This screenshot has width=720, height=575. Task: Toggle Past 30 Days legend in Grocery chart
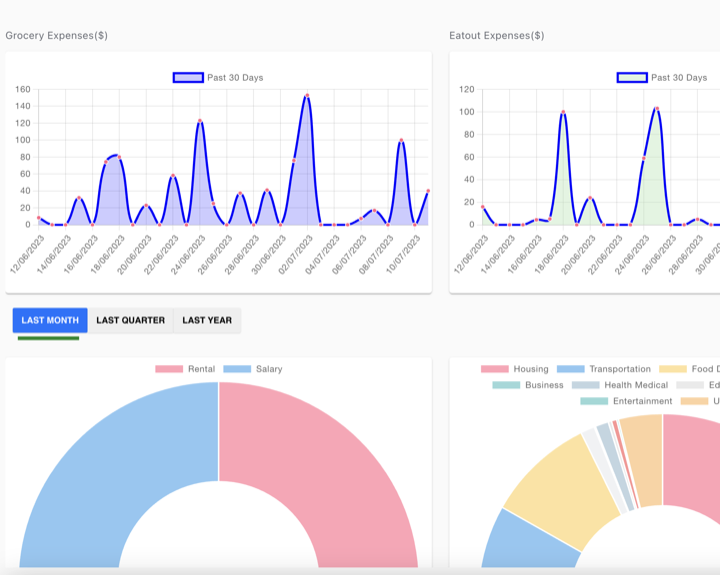click(218, 78)
